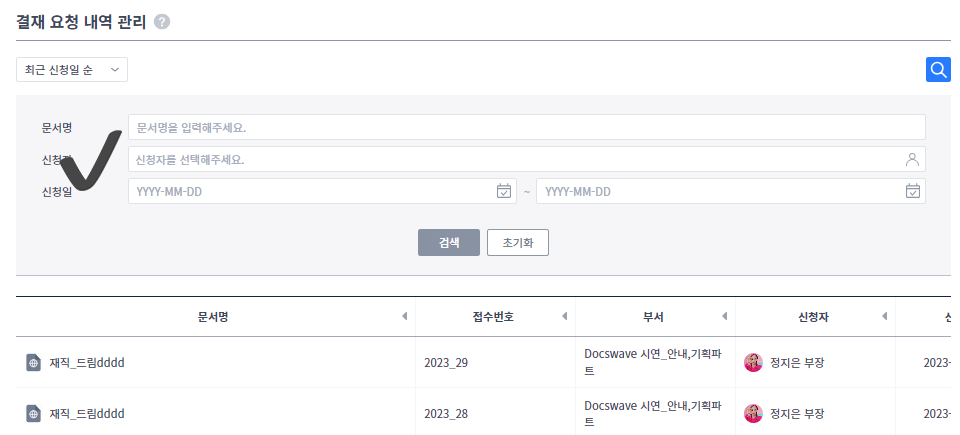Click document icon of row 2023_28
Viewport: 960px width, 435px height.
[x=33, y=414]
